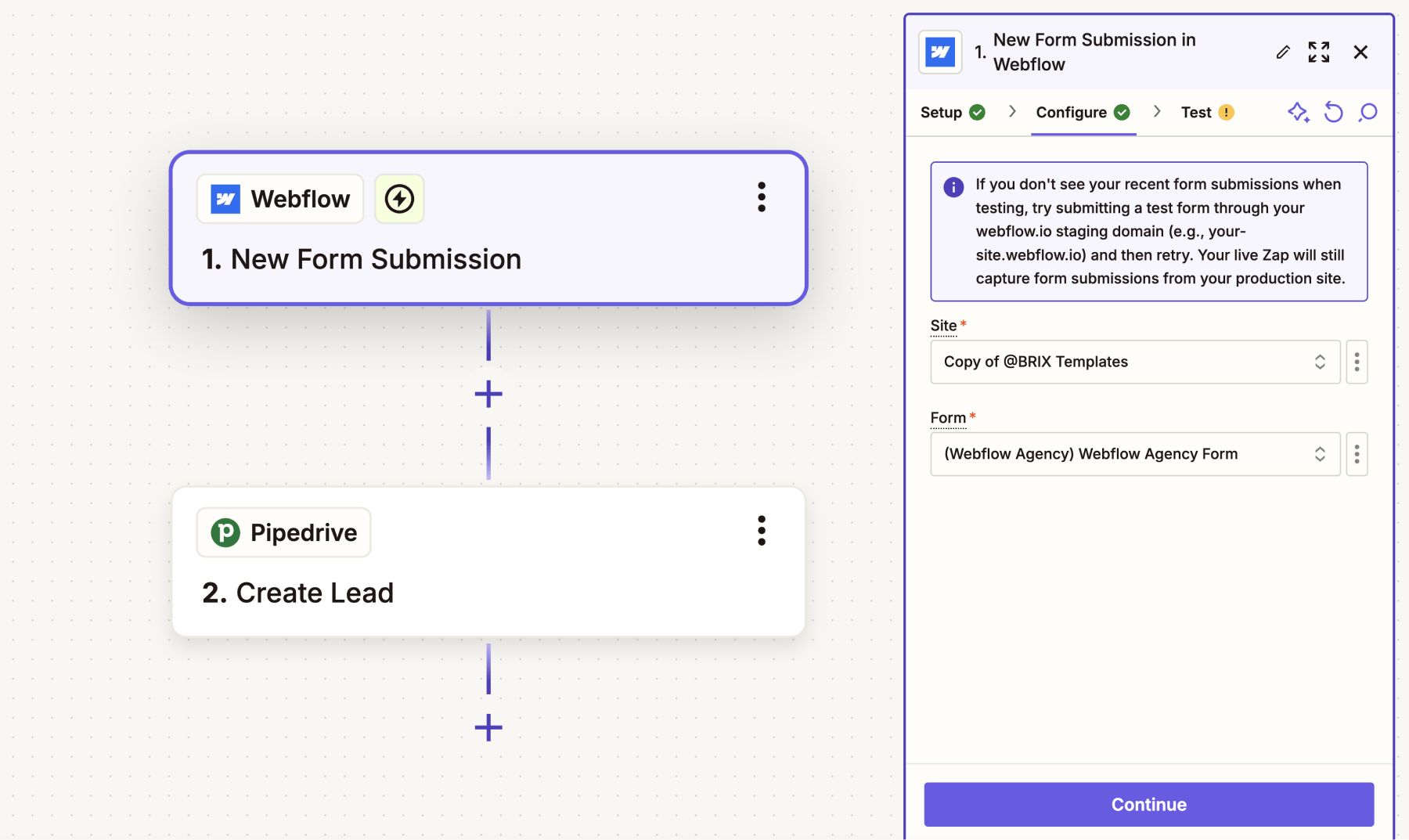
Task: Open Pipedrive step three-dot menu
Action: 761,531
